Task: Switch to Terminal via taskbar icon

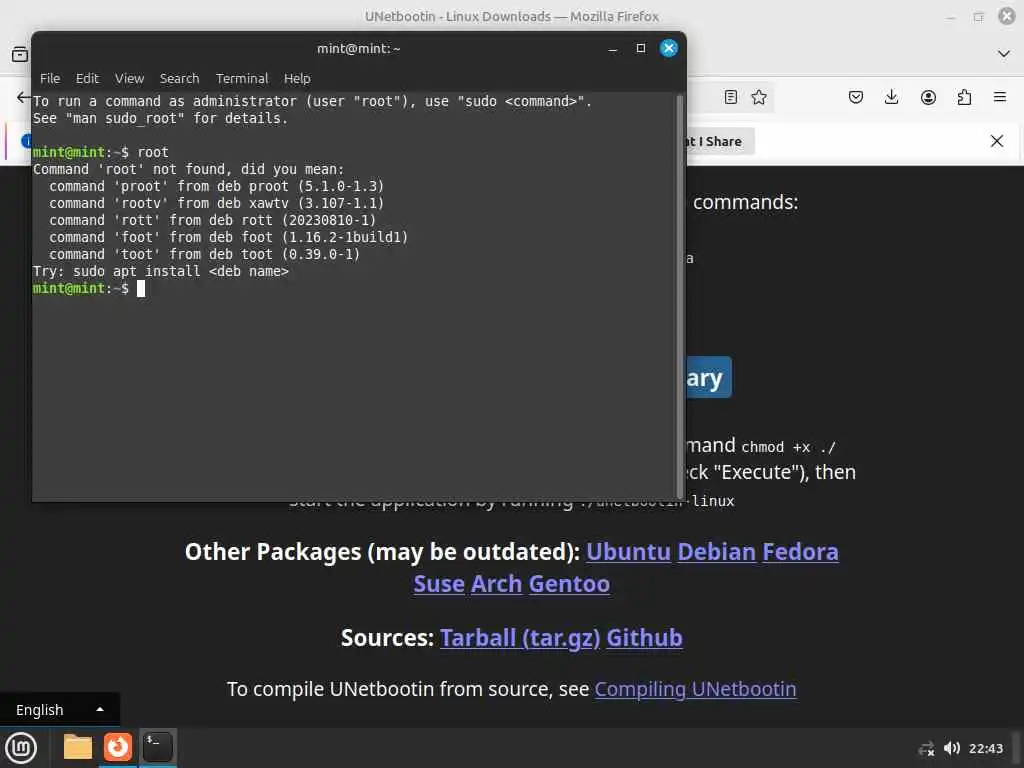Action: click(x=157, y=747)
